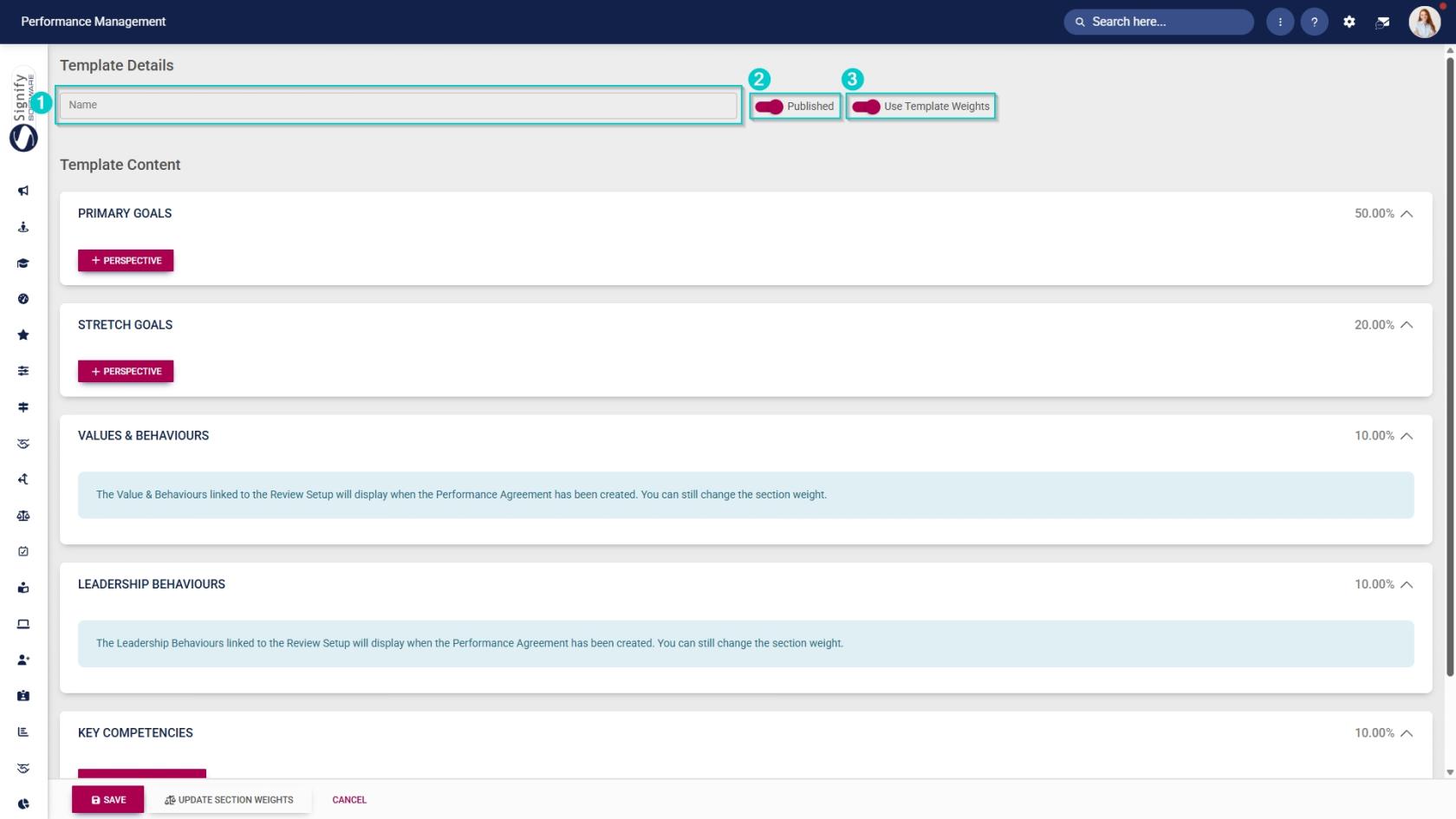Viewport: 1456px width, 819px height.
Task: Cancel template editing
Action: [349, 800]
